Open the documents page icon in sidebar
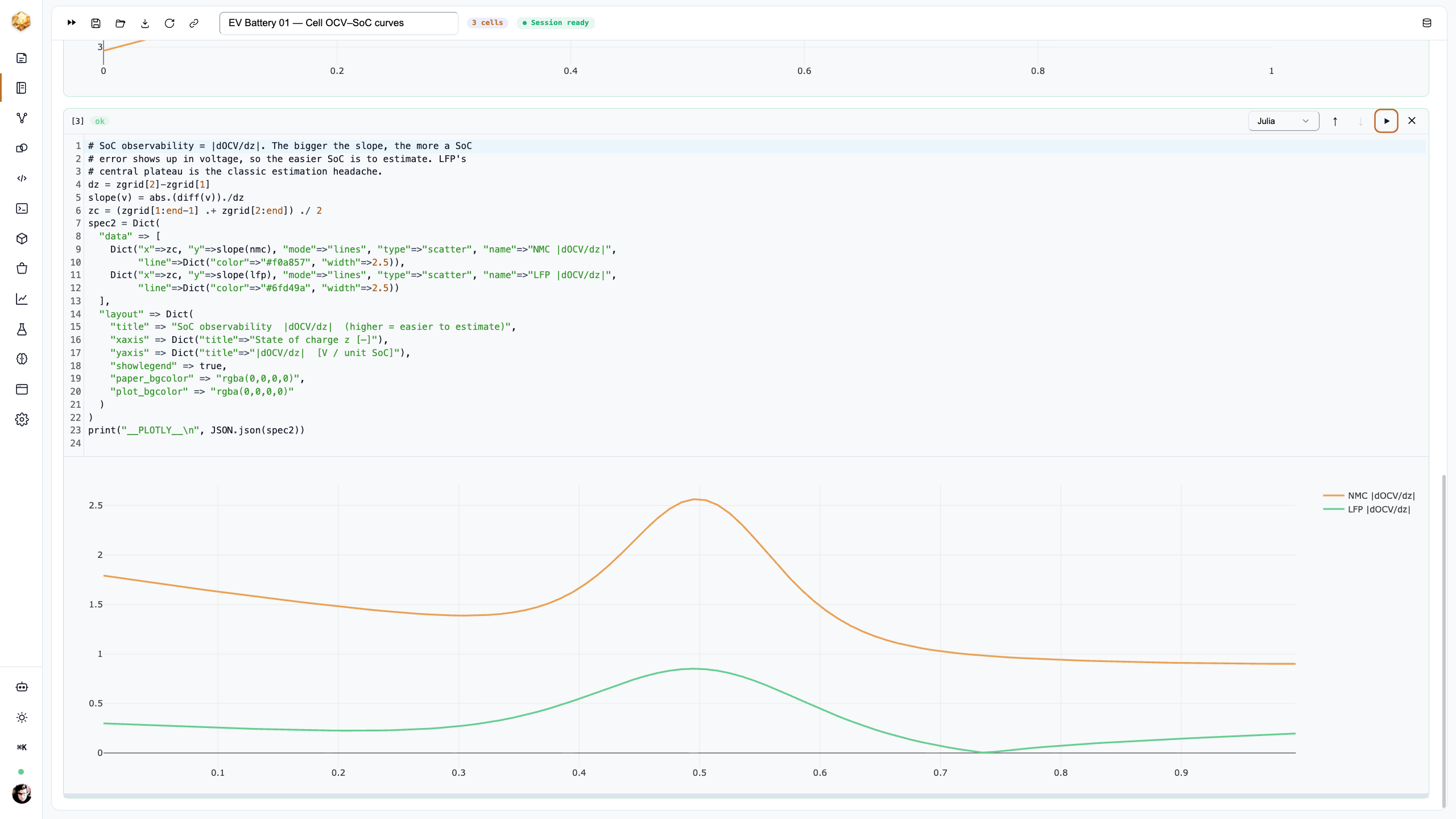Screen dimensions: 1456x819 tap(22, 58)
